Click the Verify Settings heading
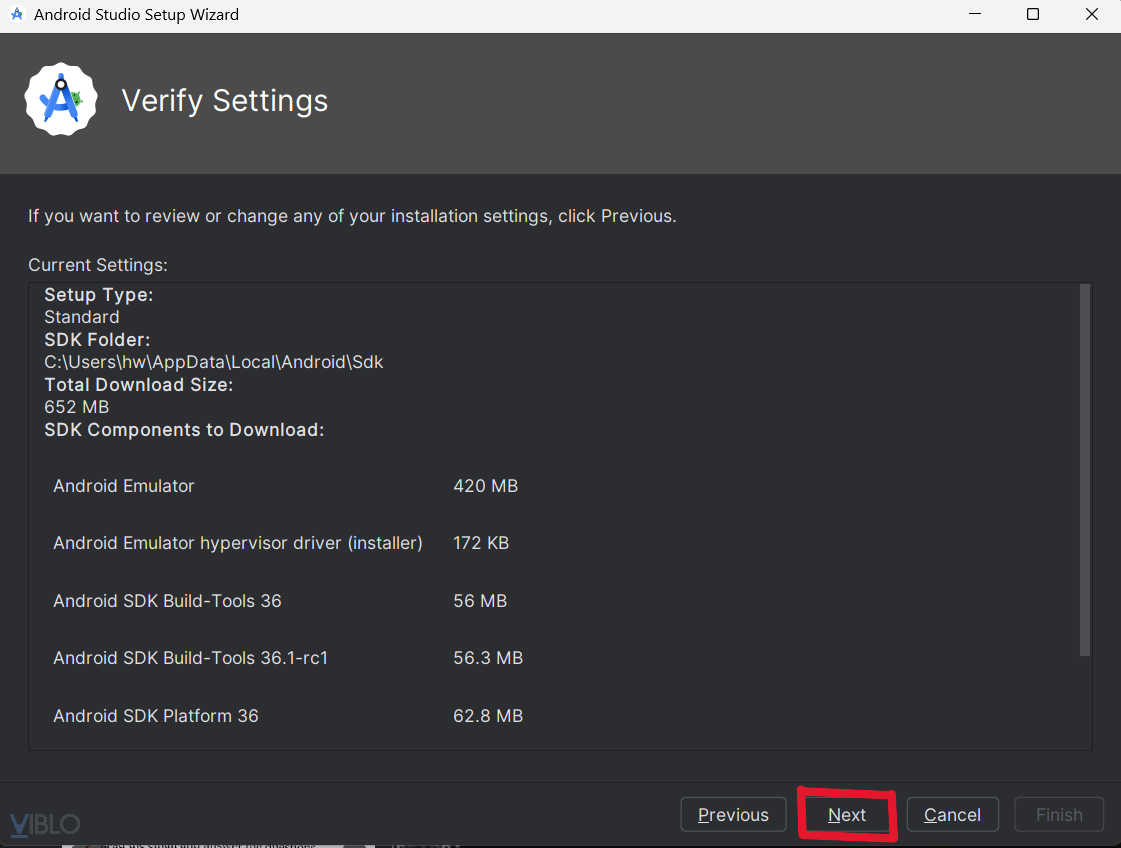 click(225, 101)
